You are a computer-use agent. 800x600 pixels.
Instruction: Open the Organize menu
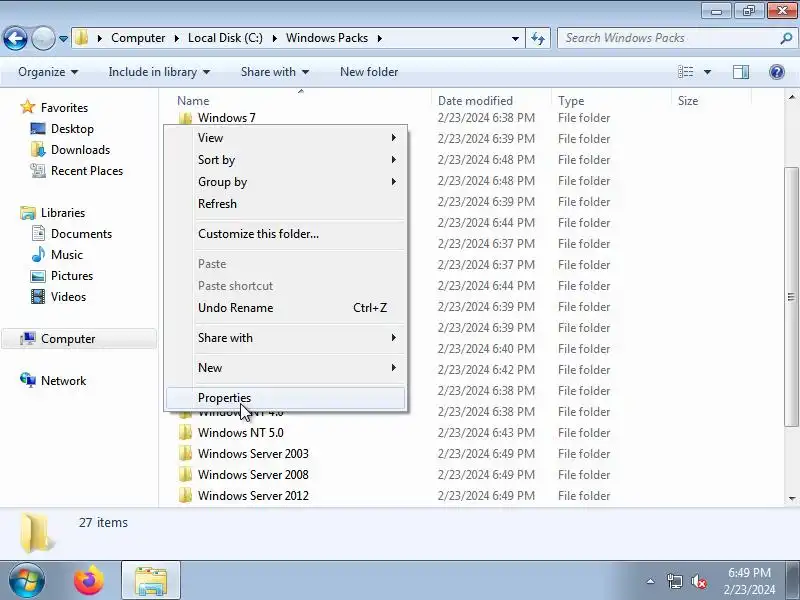coord(48,72)
